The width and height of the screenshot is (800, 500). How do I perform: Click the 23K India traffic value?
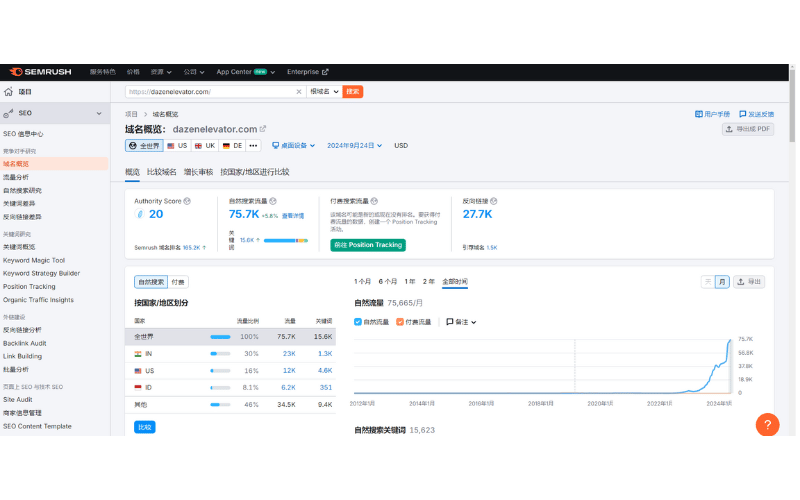coord(289,354)
